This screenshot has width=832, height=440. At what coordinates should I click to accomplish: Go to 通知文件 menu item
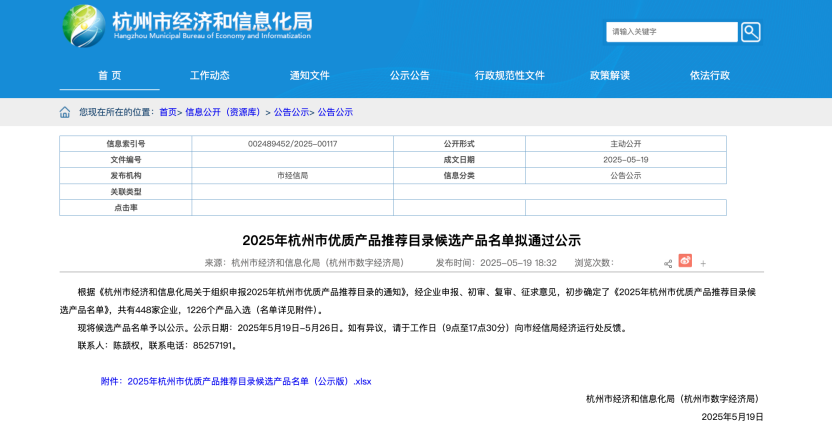click(x=309, y=75)
